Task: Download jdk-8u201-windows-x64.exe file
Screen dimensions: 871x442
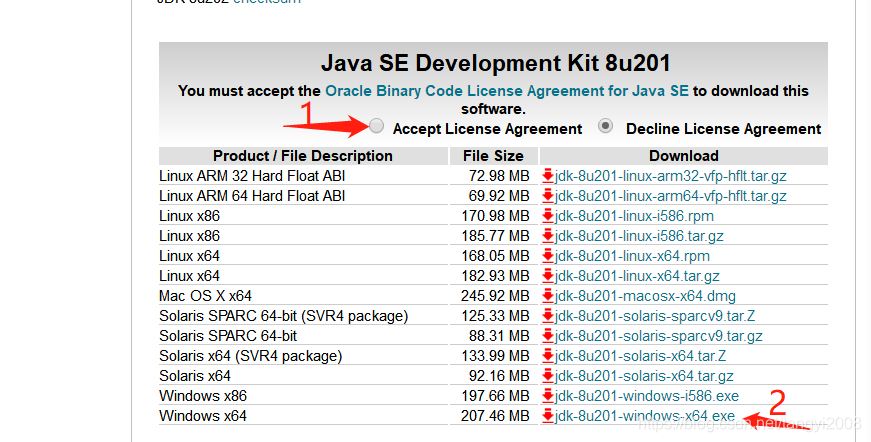Action: coord(644,416)
